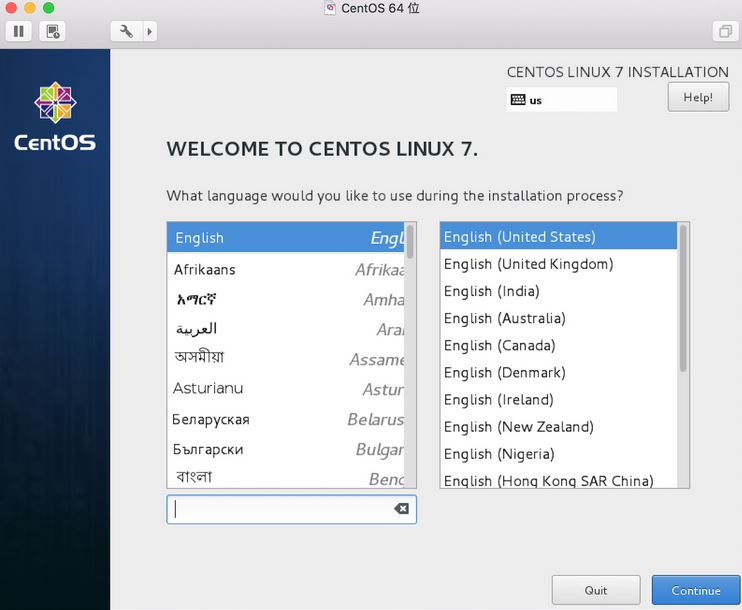Viewport: 742px width, 610px height.
Task: Click the CentOS logo in the sidebar
Action: (x=55, y=117)
